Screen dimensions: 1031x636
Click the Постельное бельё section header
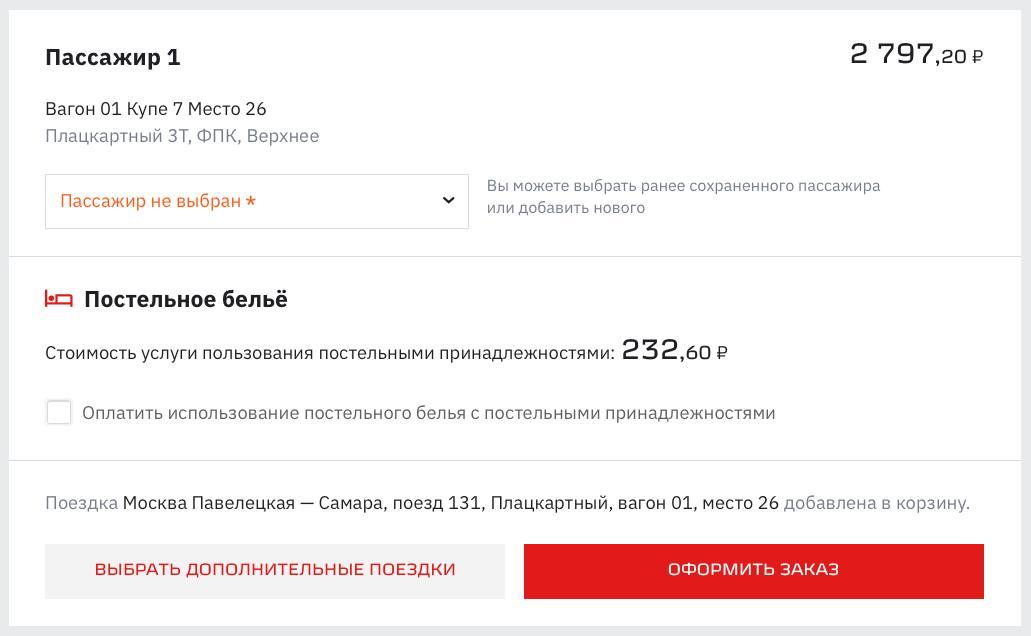[186, 298]
